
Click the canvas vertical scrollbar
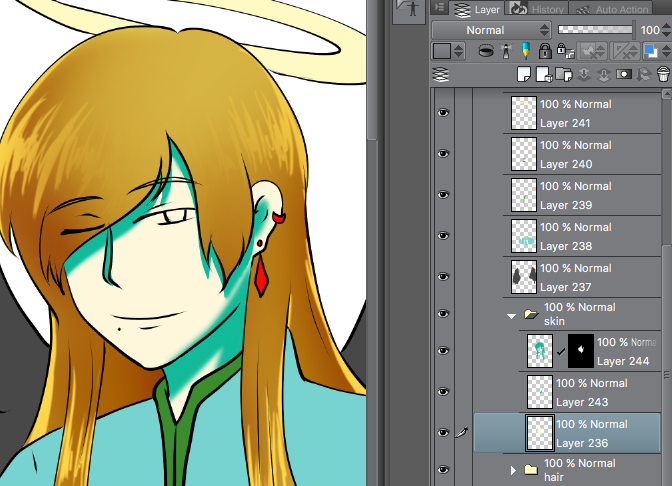tap(372, 69)
